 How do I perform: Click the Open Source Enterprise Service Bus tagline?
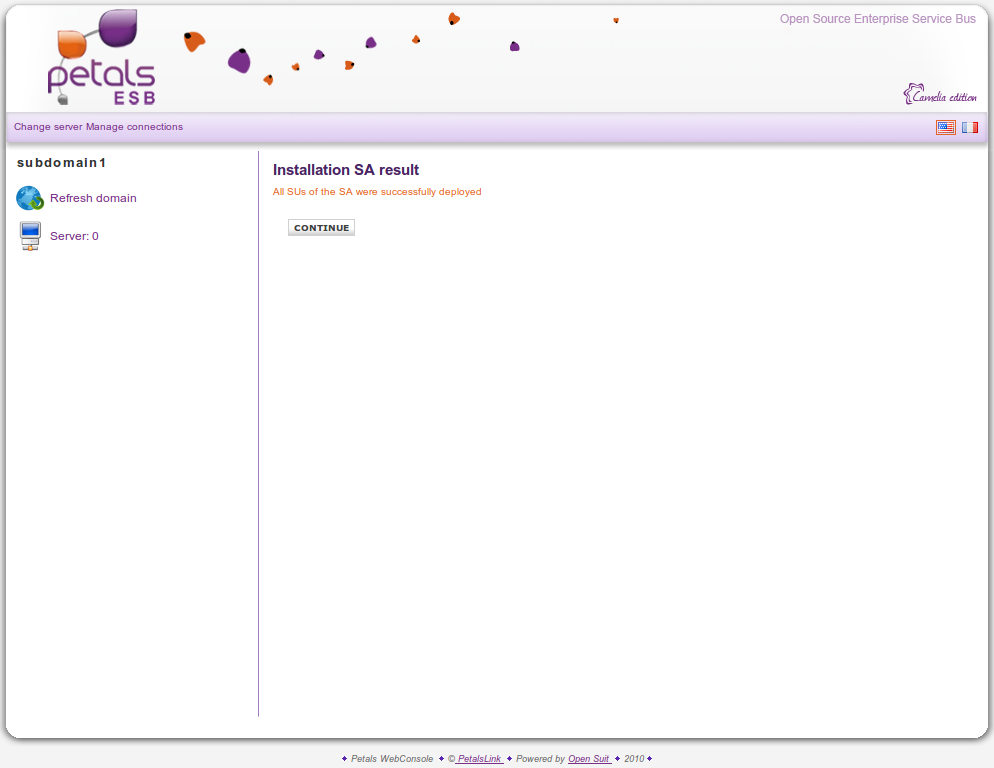point(877,19)
